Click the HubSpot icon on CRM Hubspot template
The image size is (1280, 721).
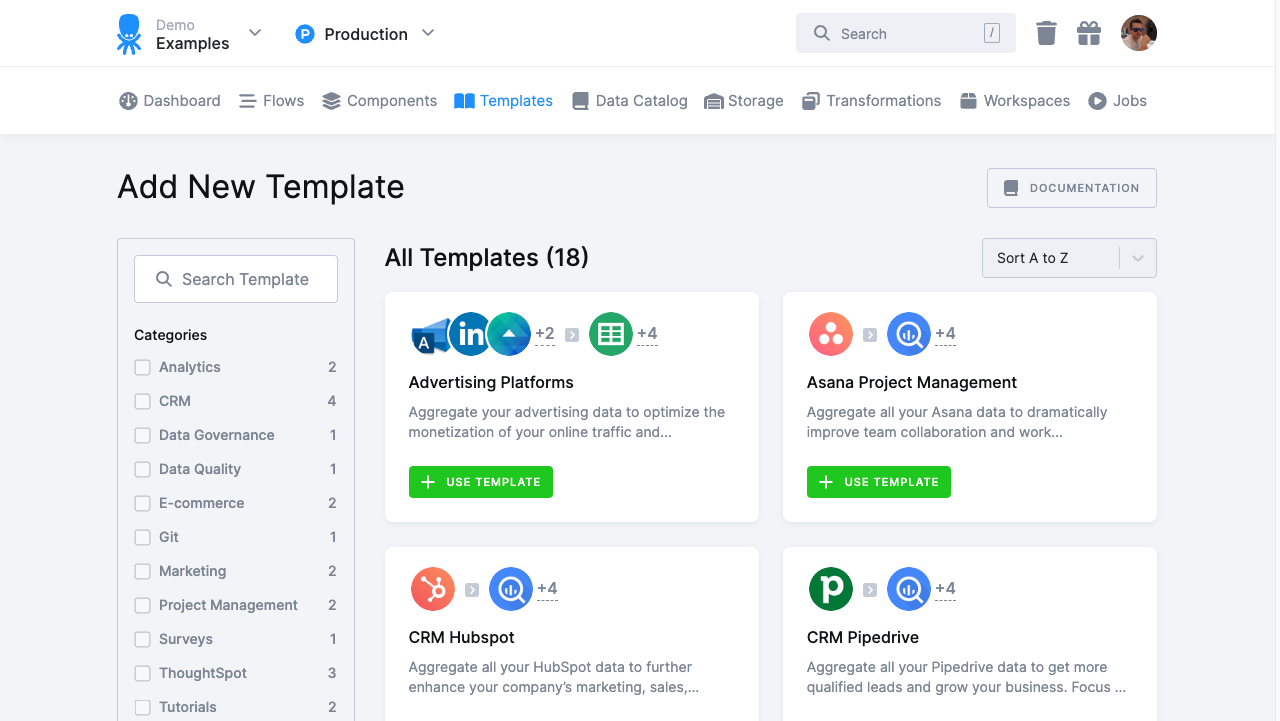432,589
